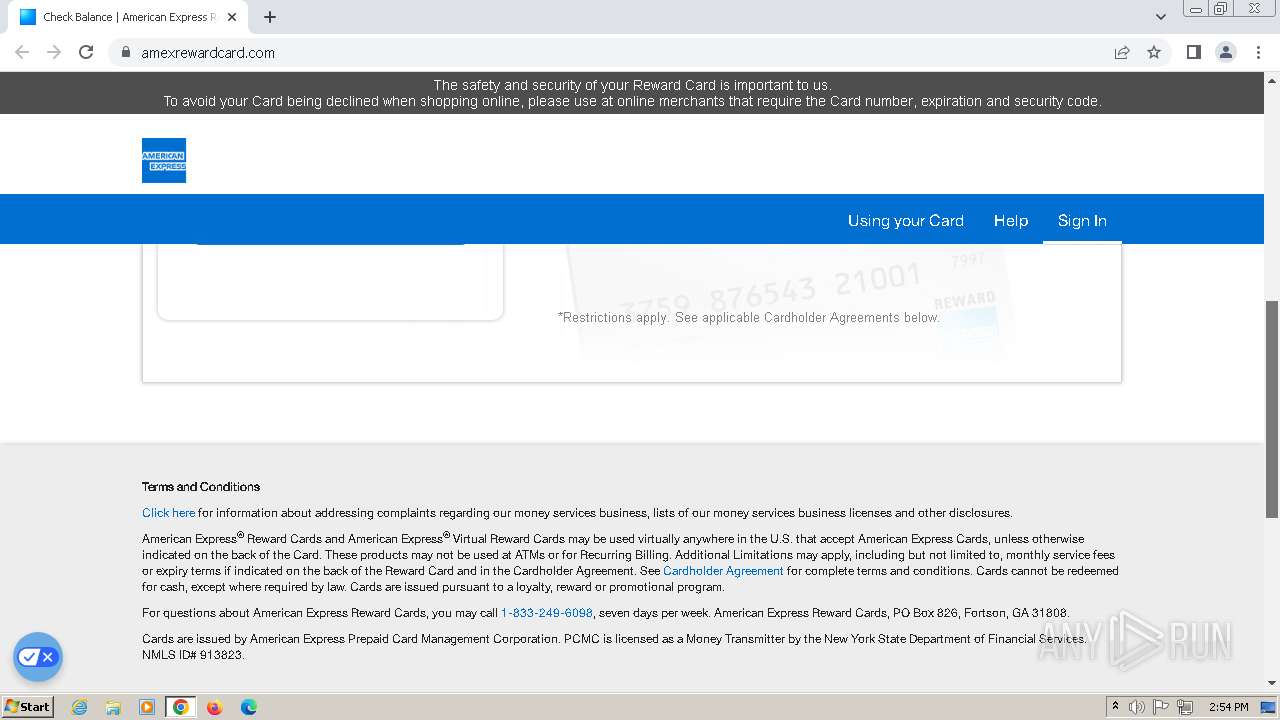The height and width of the screenshot is (720, 1280).
Task: Open the Cardholder Agreement link
Action: pyautogui.click(x=723, y=571)
